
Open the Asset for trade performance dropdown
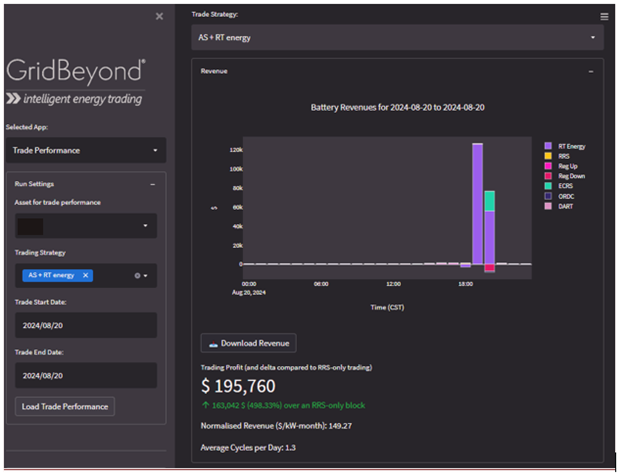[x=86, y=226]
